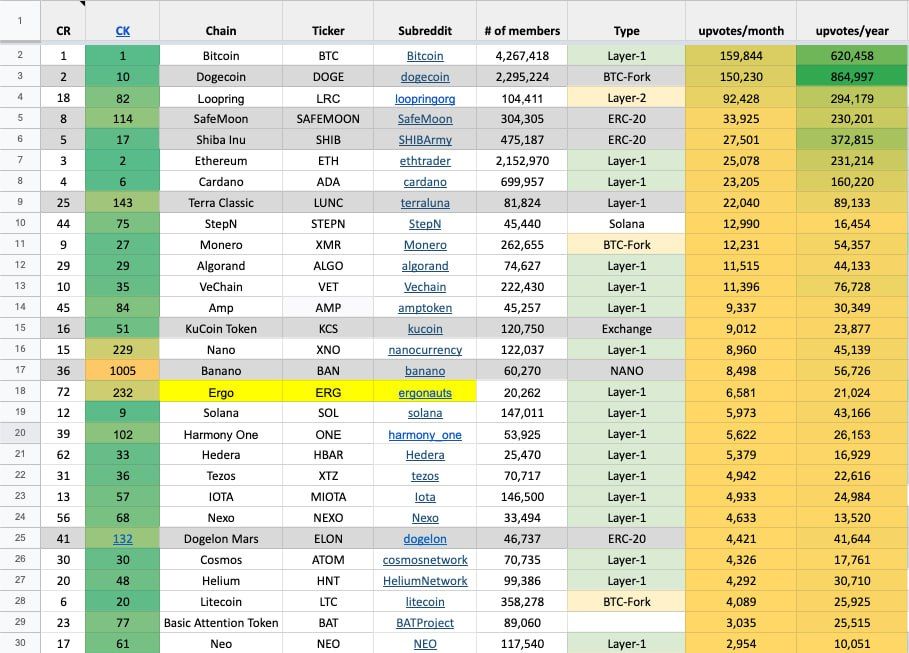This screenshot has height=653, width=909.
Task: Click the loopringorg subreddit link
Action: (425, 99)
